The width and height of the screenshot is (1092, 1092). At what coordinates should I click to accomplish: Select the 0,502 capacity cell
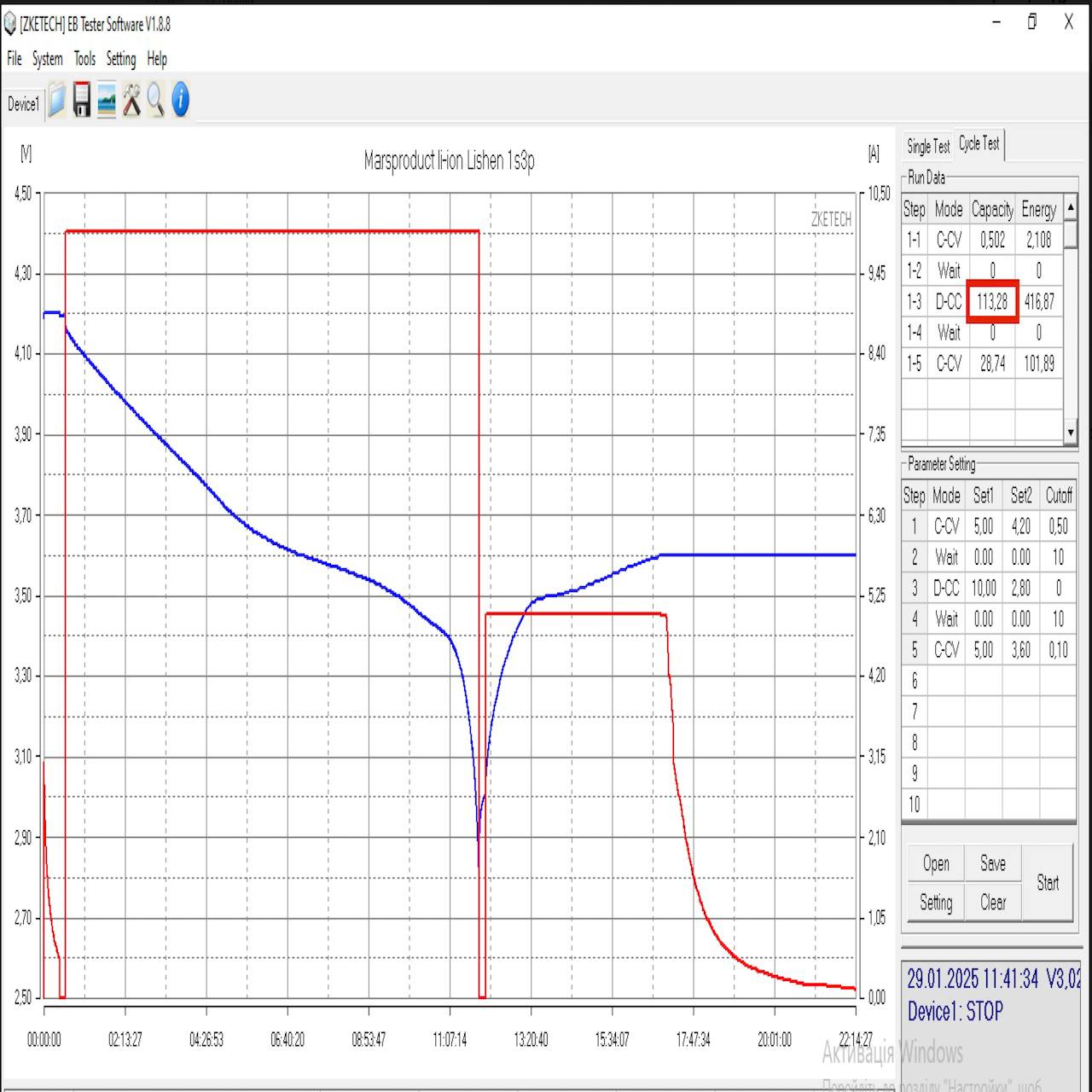pos(992,241)
